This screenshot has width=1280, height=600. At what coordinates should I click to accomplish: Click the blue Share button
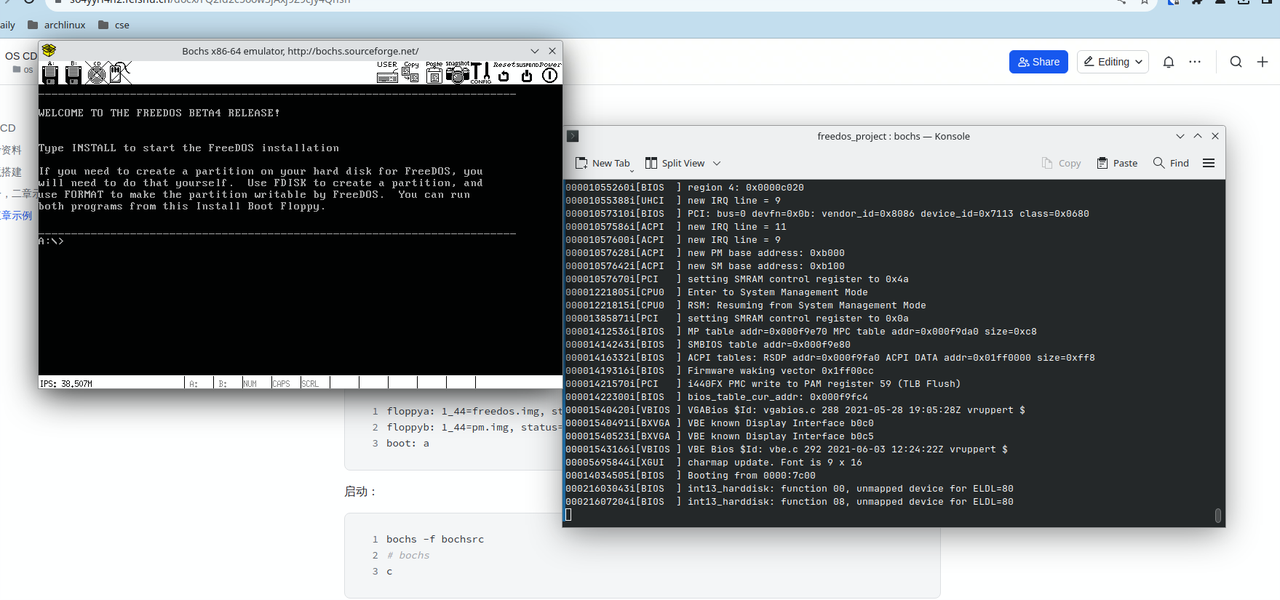coord(1038,62)
